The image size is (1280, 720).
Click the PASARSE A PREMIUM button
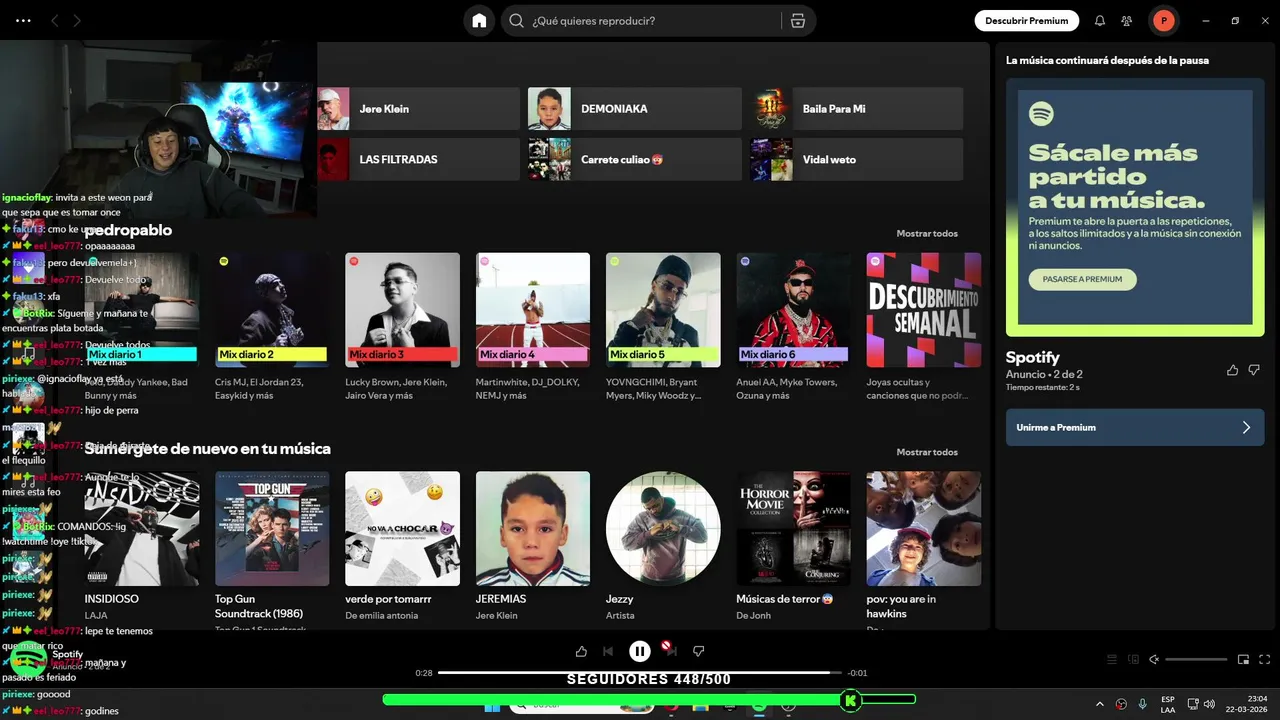coord(1083,279)
